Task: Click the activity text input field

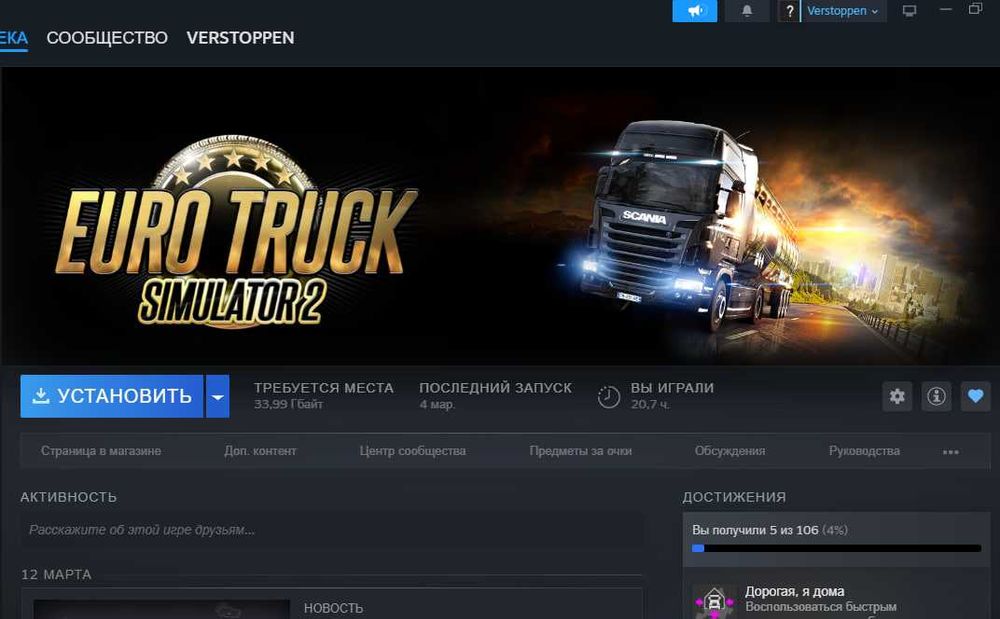Action: click(332, 530)
